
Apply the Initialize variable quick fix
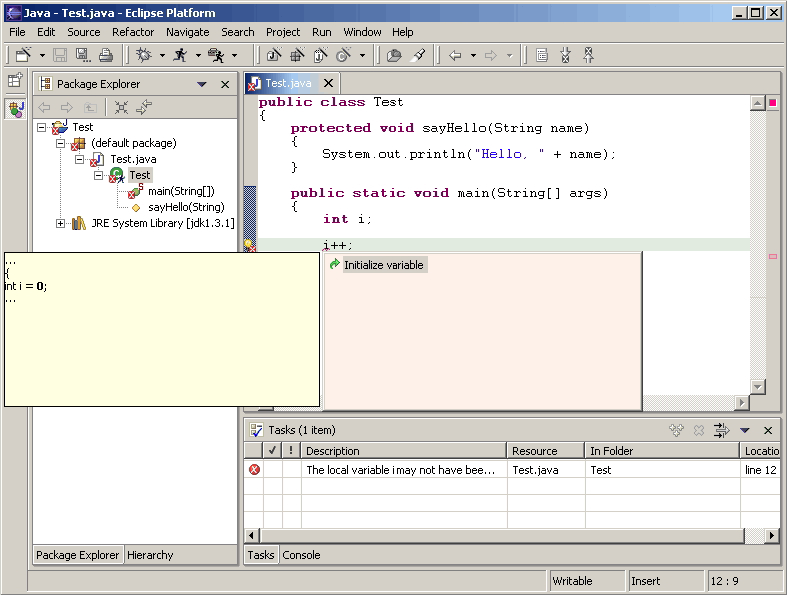click(383, 265)
